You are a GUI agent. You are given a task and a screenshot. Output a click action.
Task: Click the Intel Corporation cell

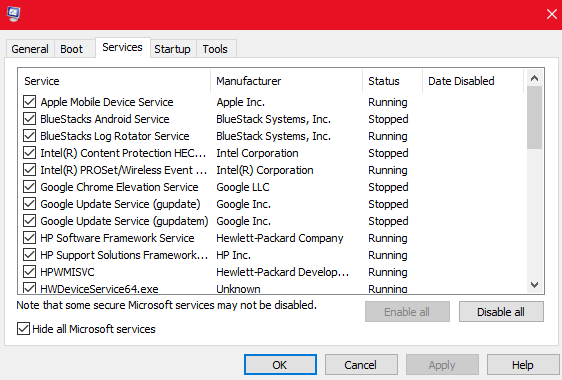[257, 153]
